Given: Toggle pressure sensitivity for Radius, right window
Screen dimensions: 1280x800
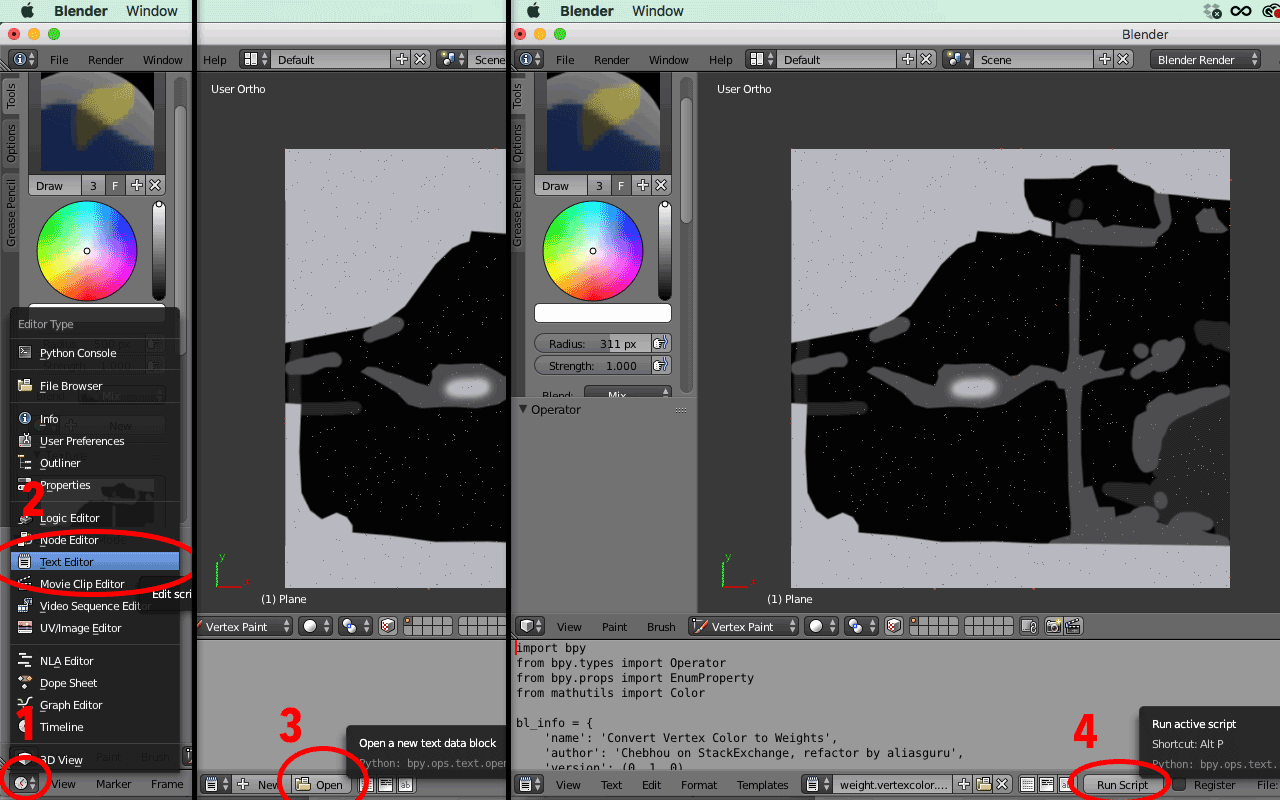Looking at the screenshot, I should click(x=660, y=343).
